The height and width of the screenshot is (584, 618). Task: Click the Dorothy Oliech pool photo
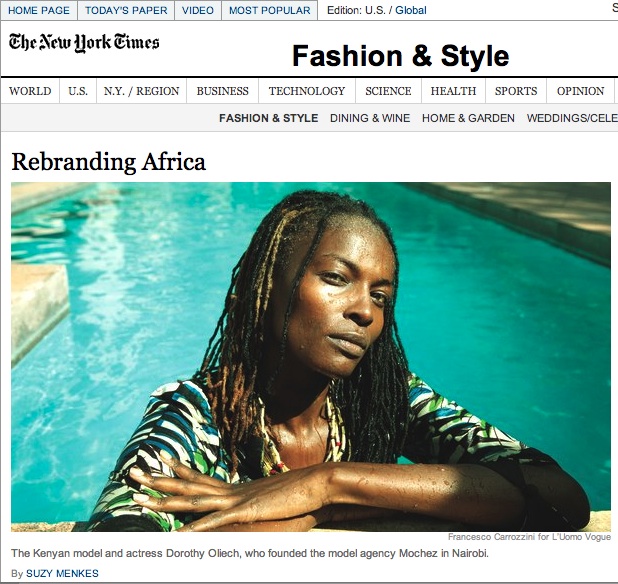[311, 357]
